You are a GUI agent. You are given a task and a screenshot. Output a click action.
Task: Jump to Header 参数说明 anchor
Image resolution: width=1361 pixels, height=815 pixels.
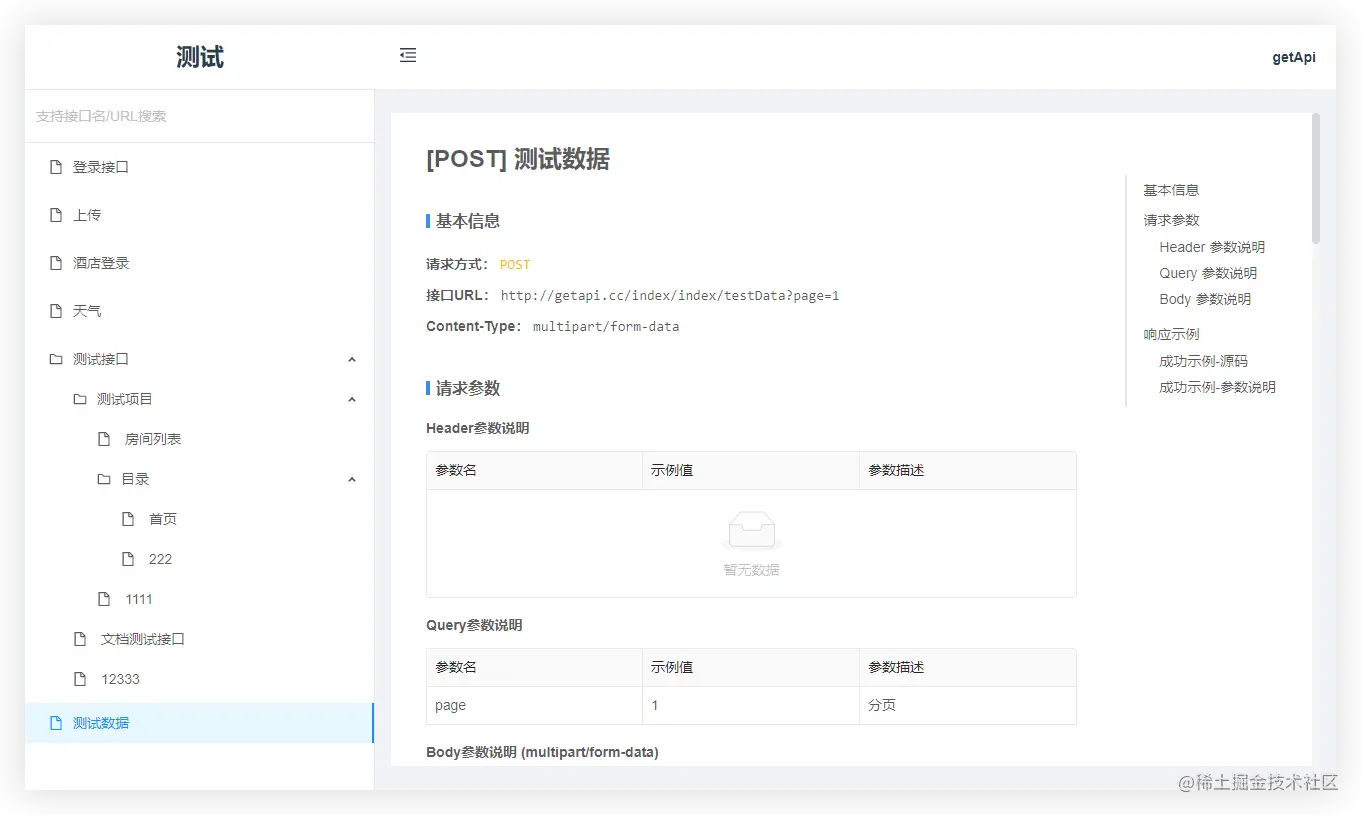1212,247
